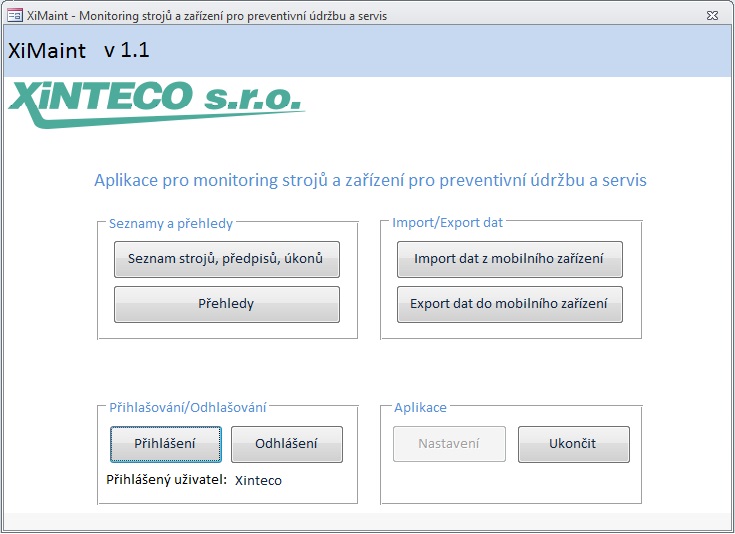Viewport: 735px width, 534px height.
Task: Click the Přihlašování/Odhlašování group label
Action: (188, 407)
